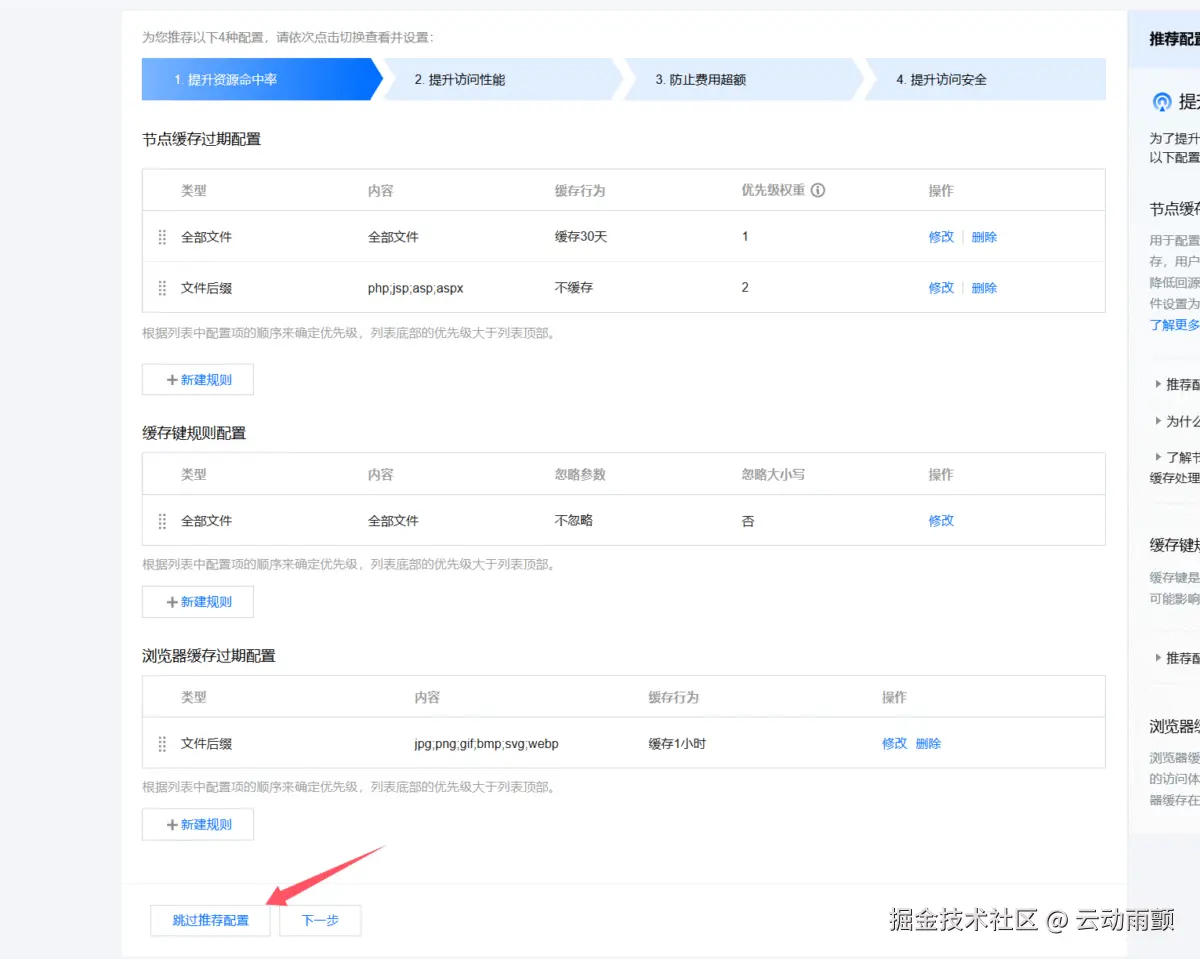Click the 跳过推荐配置 button
Screen dimensions: 1200x959
point(209,920)
